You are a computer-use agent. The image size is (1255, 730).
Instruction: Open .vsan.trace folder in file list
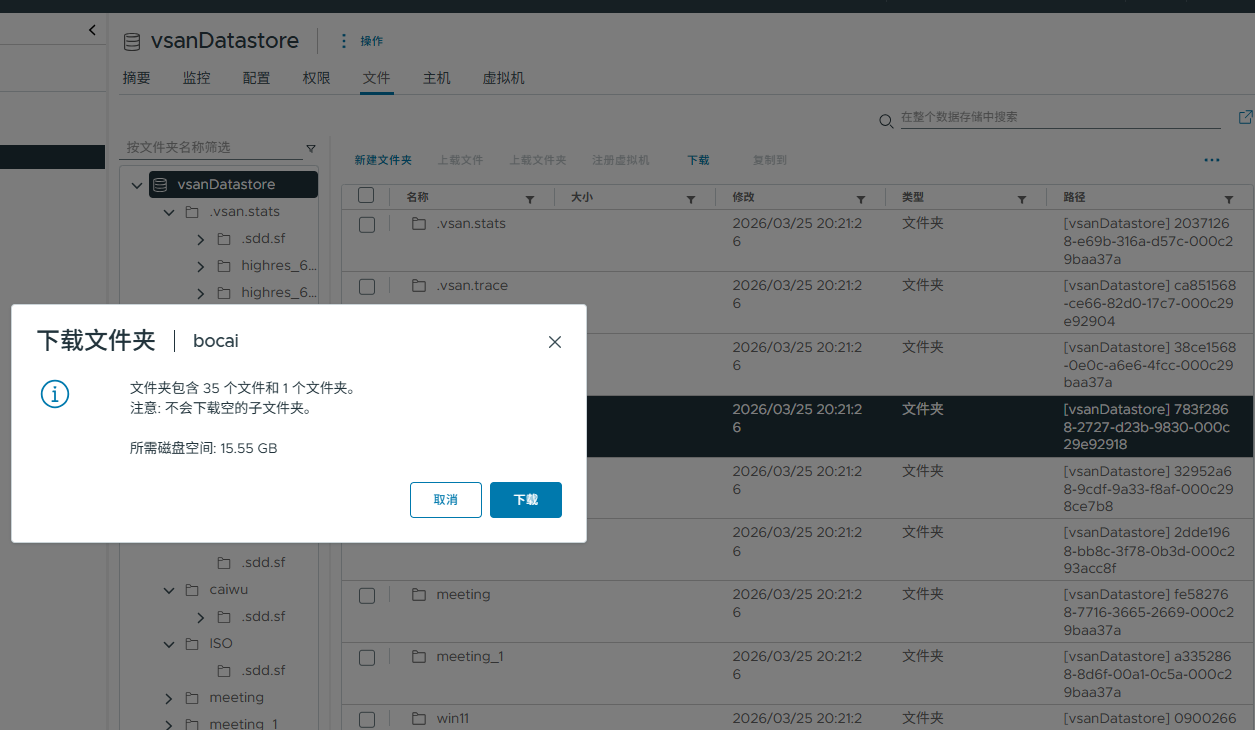472,285
